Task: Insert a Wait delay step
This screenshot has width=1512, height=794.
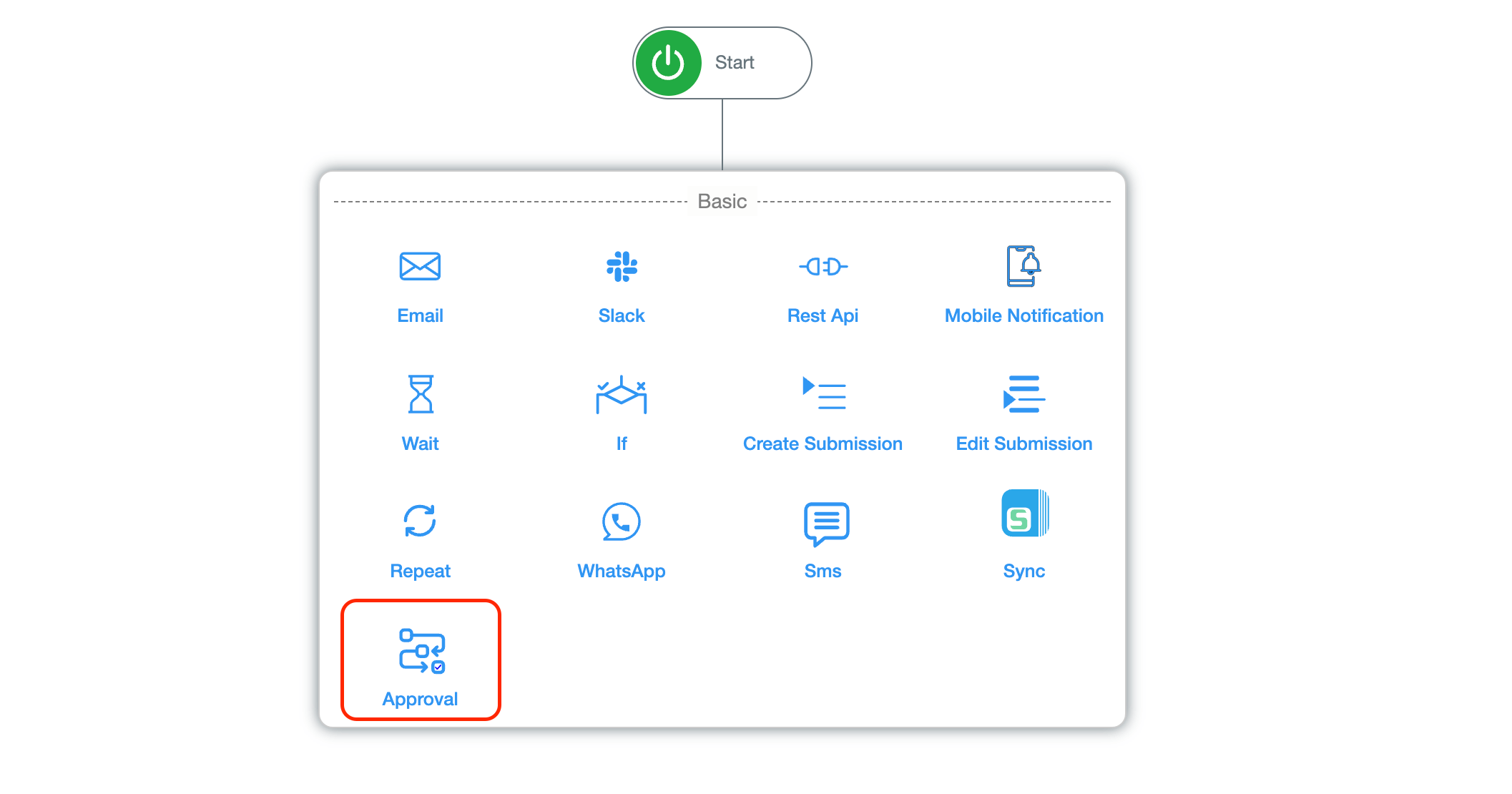Action: (421, 411)
